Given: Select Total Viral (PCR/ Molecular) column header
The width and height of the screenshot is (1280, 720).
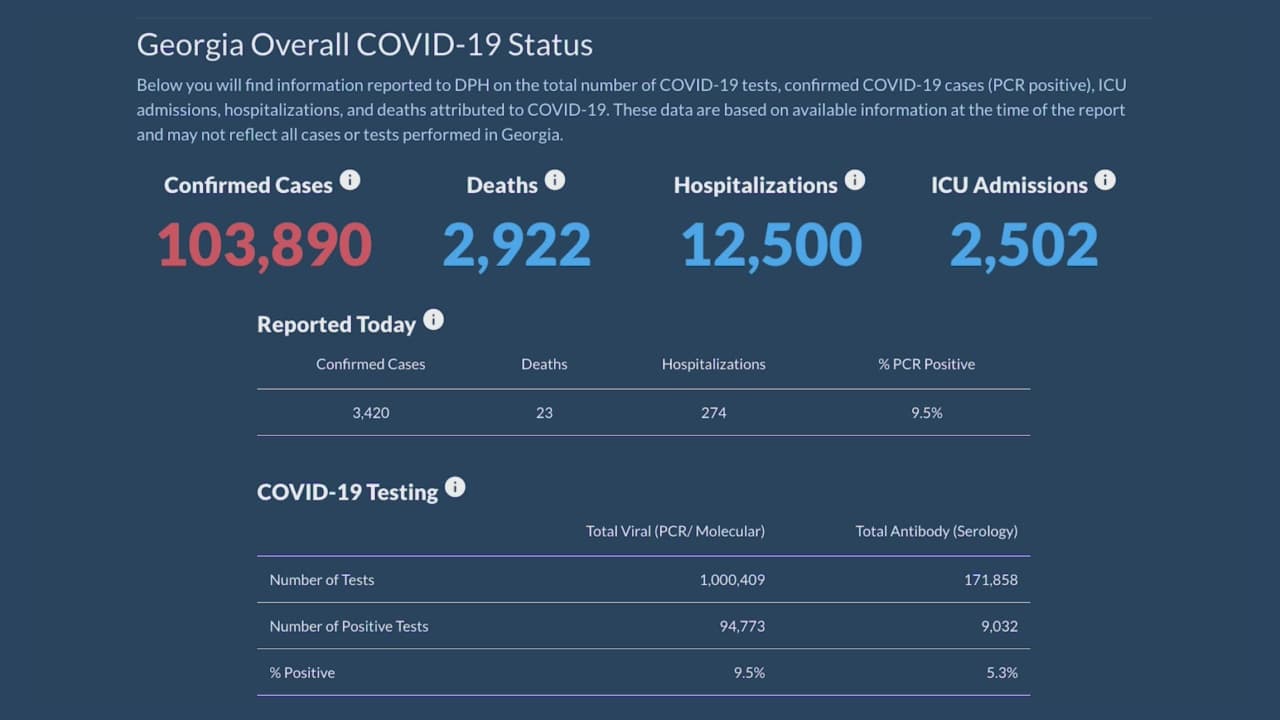Looking at the screenshot, I should [675, 531].
